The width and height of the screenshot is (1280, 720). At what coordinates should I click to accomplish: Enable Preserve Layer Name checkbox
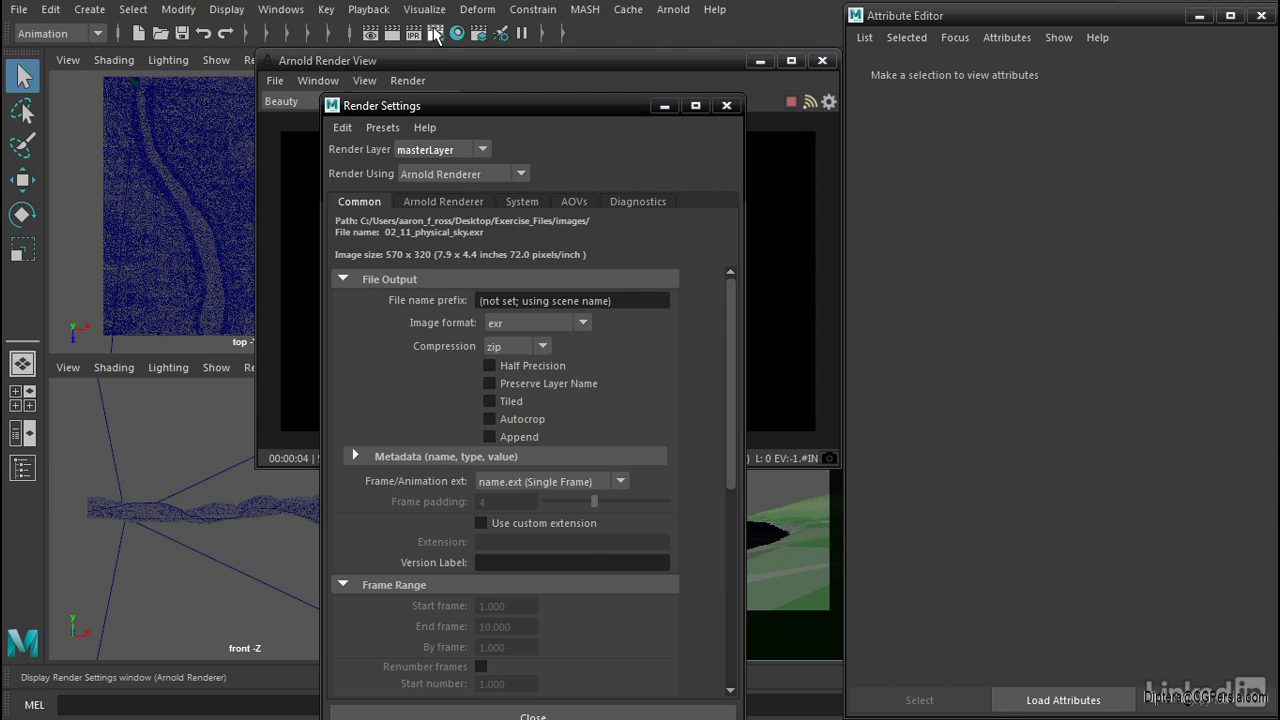[489, 383]
